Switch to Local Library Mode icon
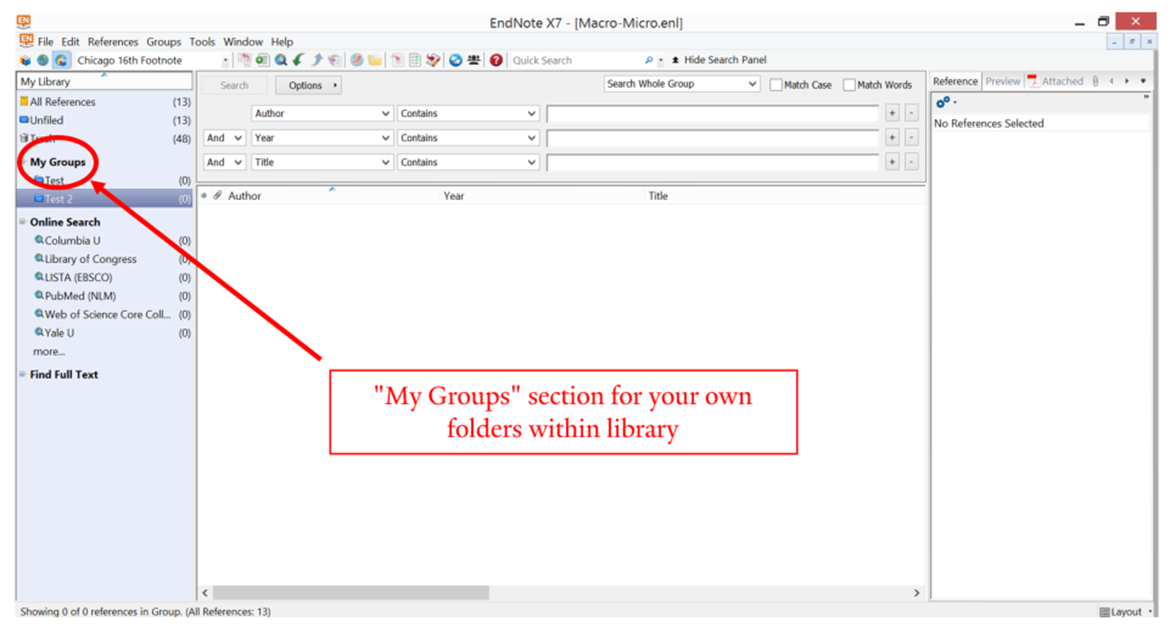Screen dimensions: 1170x627 coord(25,60)
